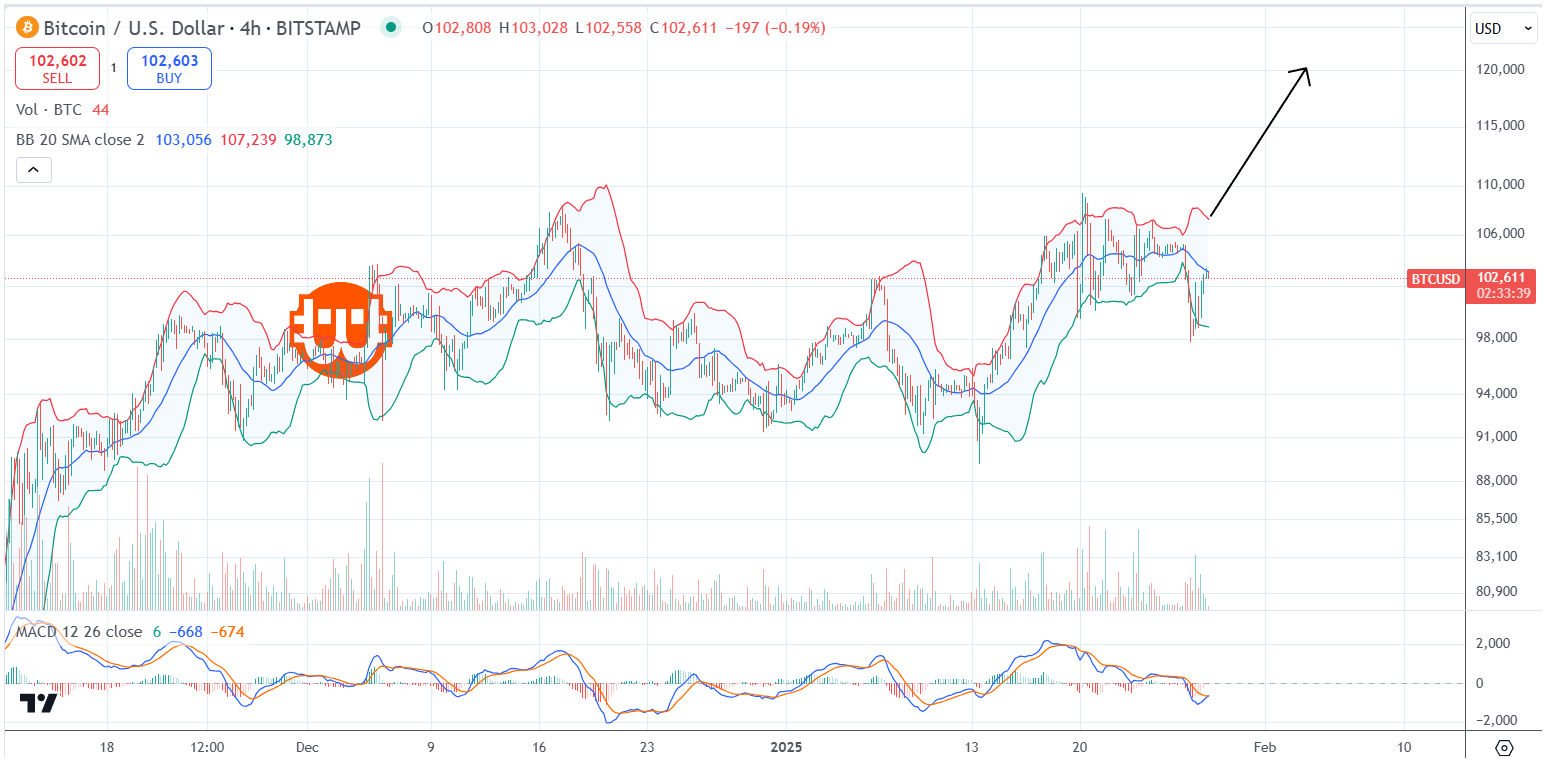Select the MACD 12 26 indicator legend

click(x=78, y=632)
